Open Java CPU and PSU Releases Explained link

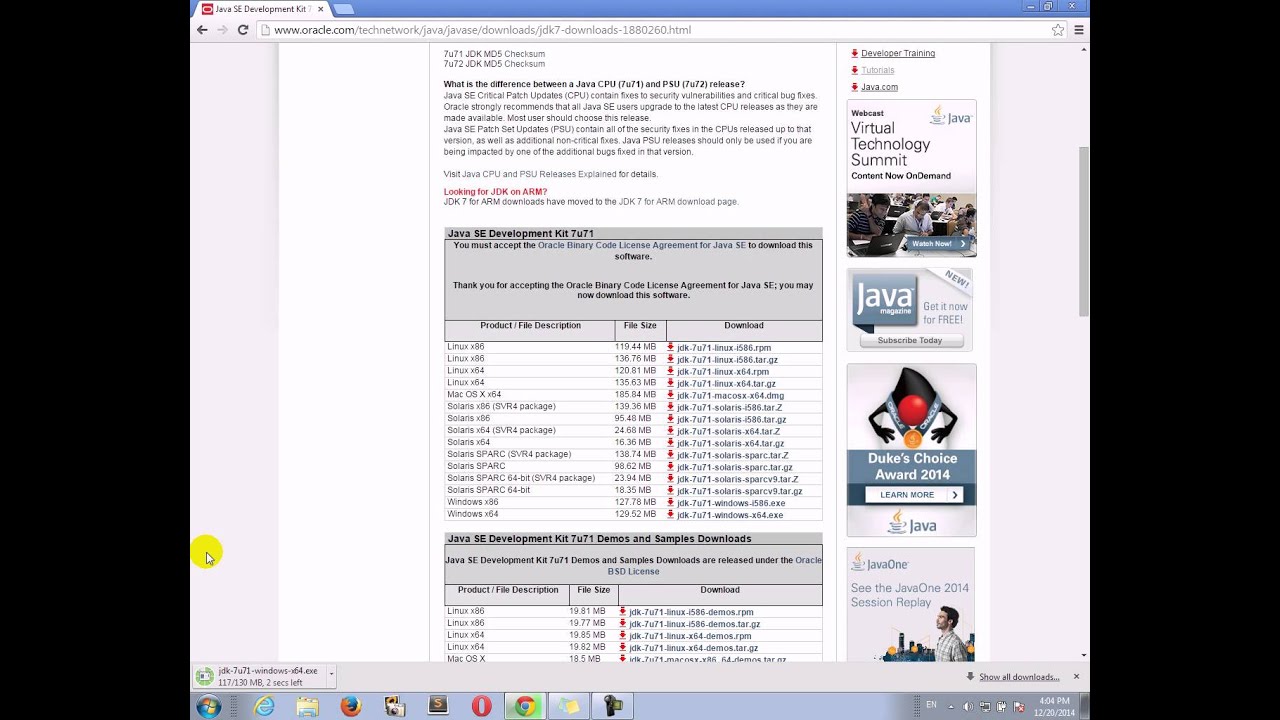[x=539, y=174]
